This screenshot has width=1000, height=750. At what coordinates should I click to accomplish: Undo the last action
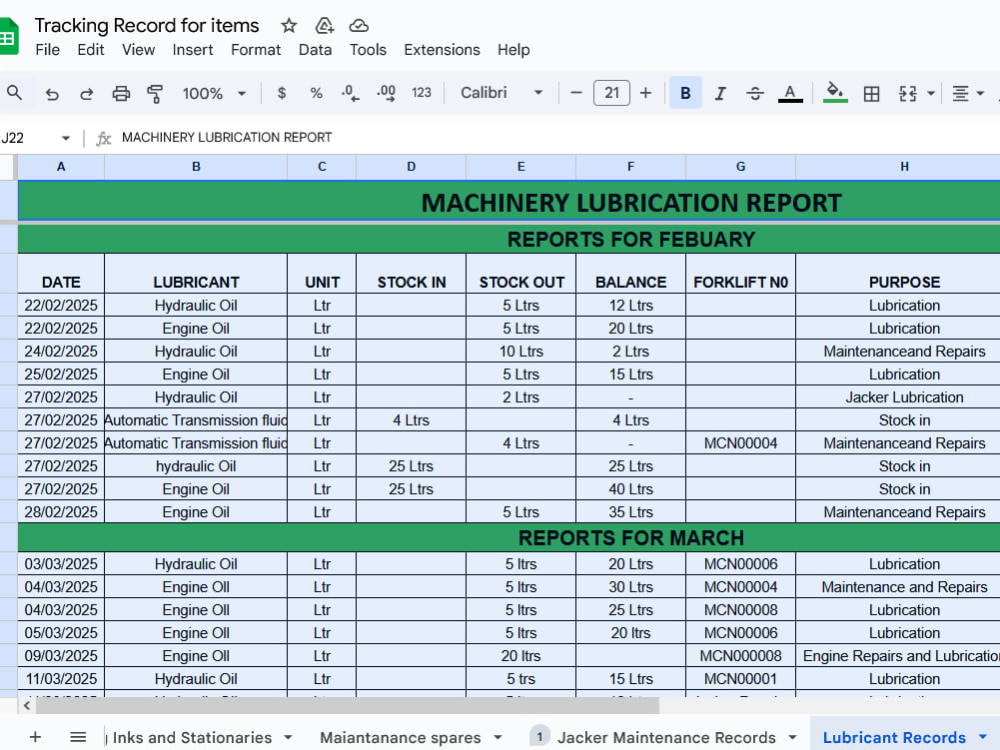[52, 94]
